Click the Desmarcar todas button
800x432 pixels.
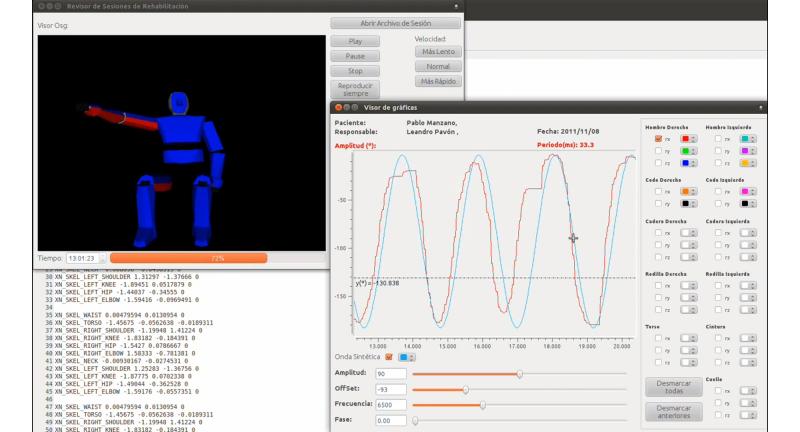tap(671, 388)
